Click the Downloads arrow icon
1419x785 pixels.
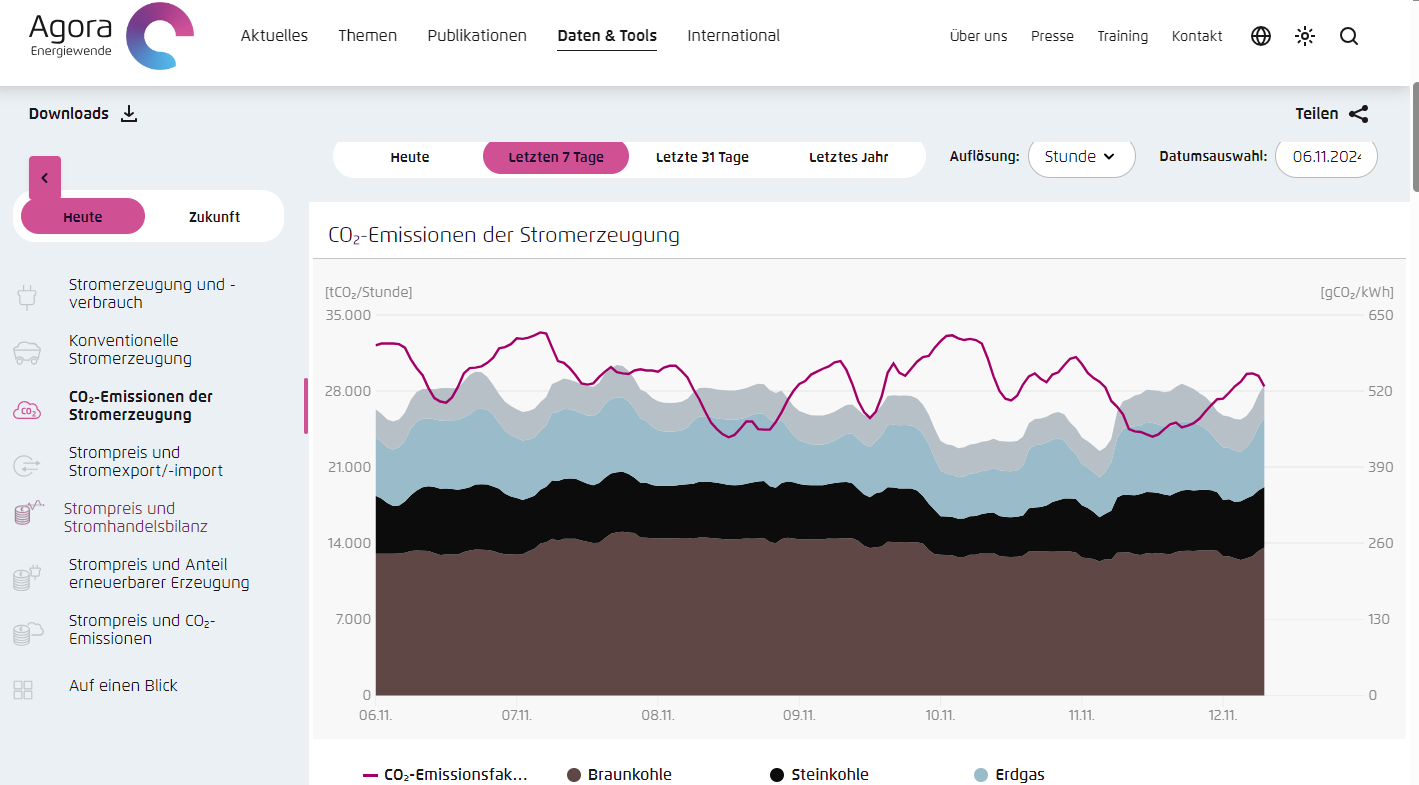(128, 114)
